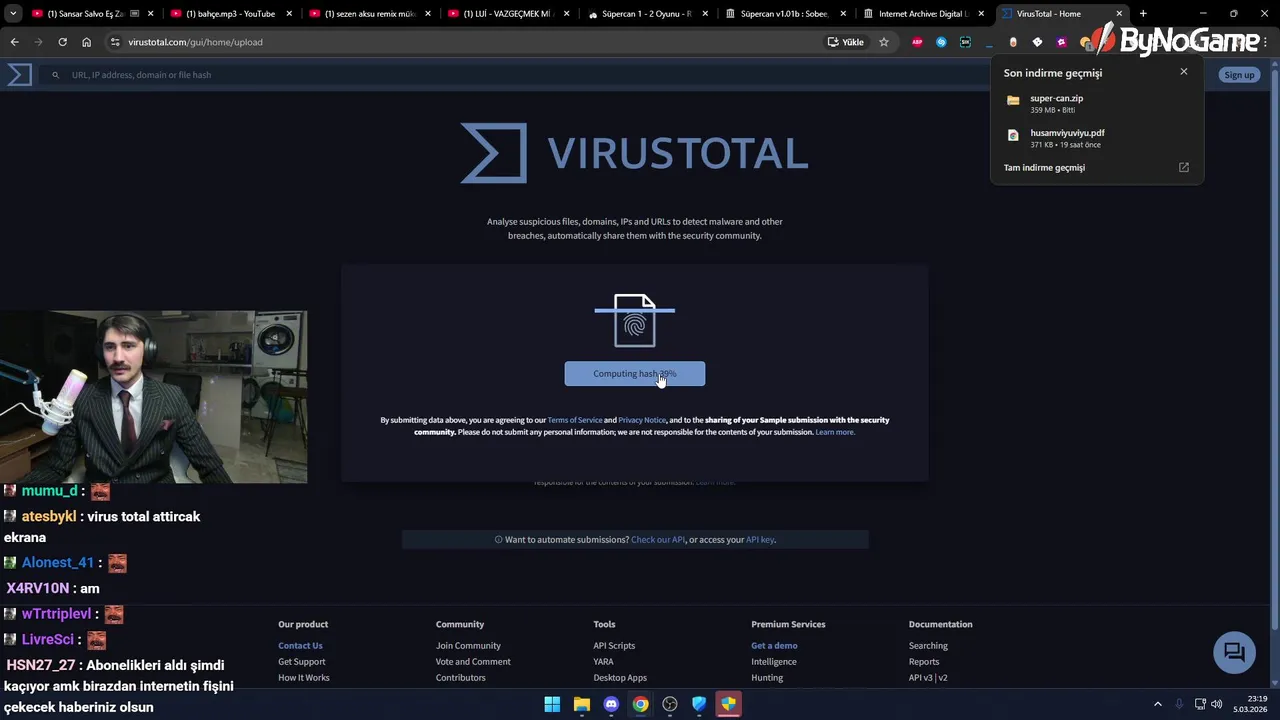Reload the page with the refresh icon
Viewport: 1280px width, 720px height.
pyautogui.click(x=62, y=42)
